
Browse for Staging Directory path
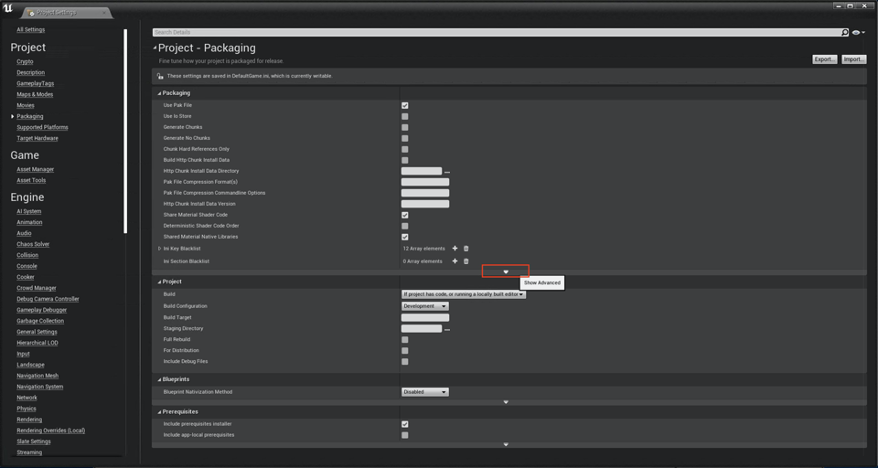[x=447, y=329]
